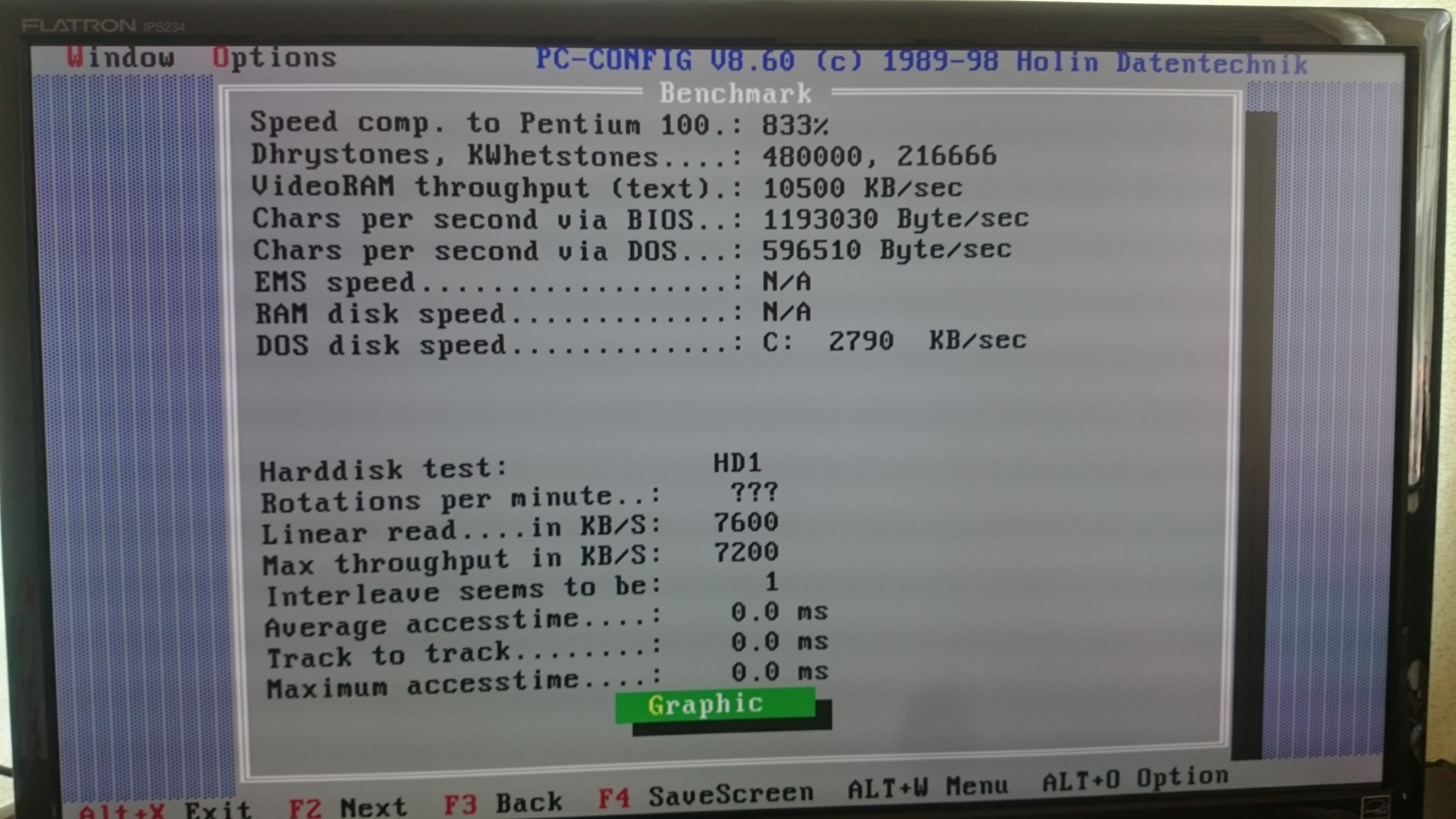The width and height of the screenshot is (1456, 819).
Task: Click the RAM disk speed N/A value
Action: click(787, 312)
